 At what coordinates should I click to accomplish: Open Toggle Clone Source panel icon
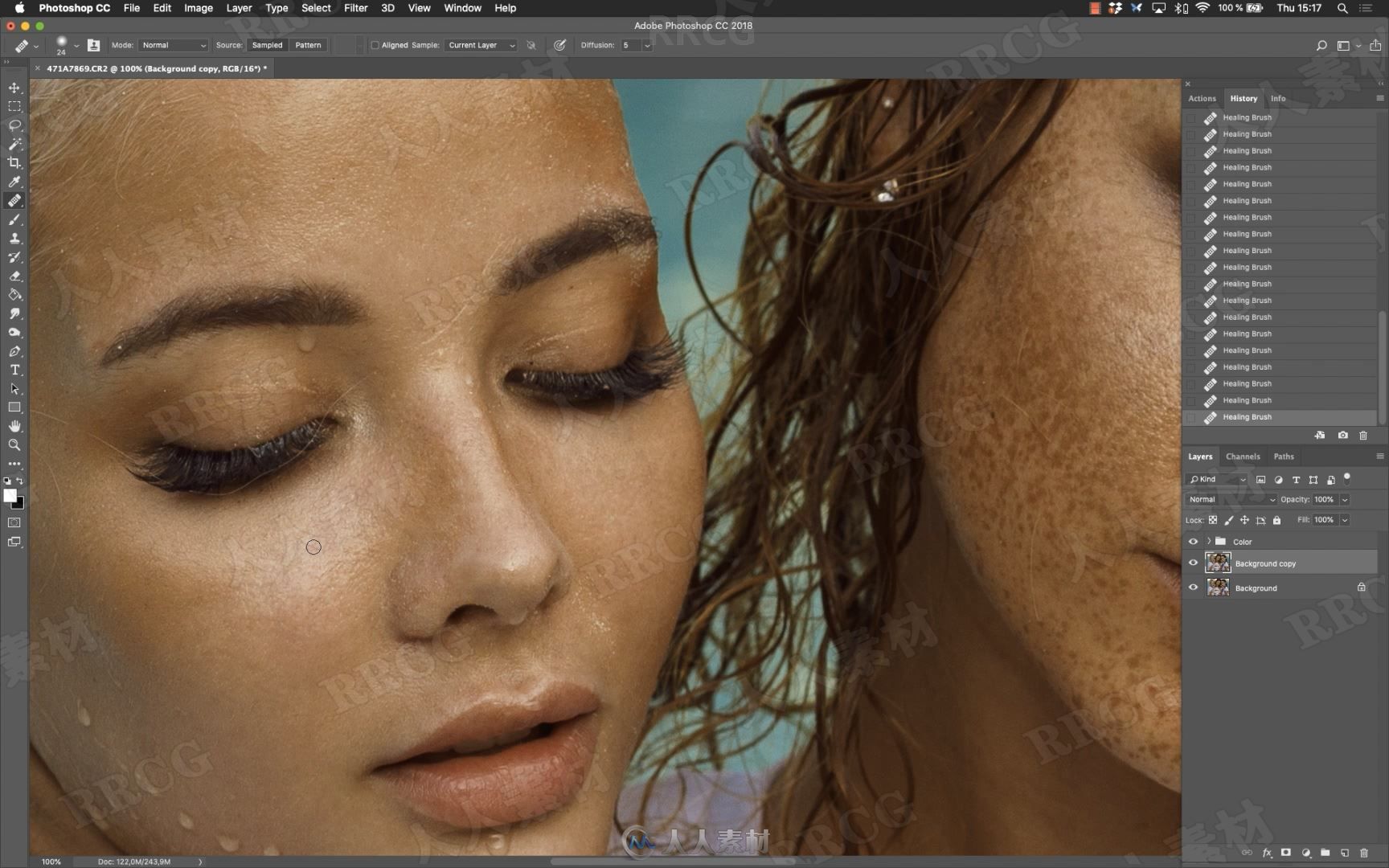click(93, 45)
